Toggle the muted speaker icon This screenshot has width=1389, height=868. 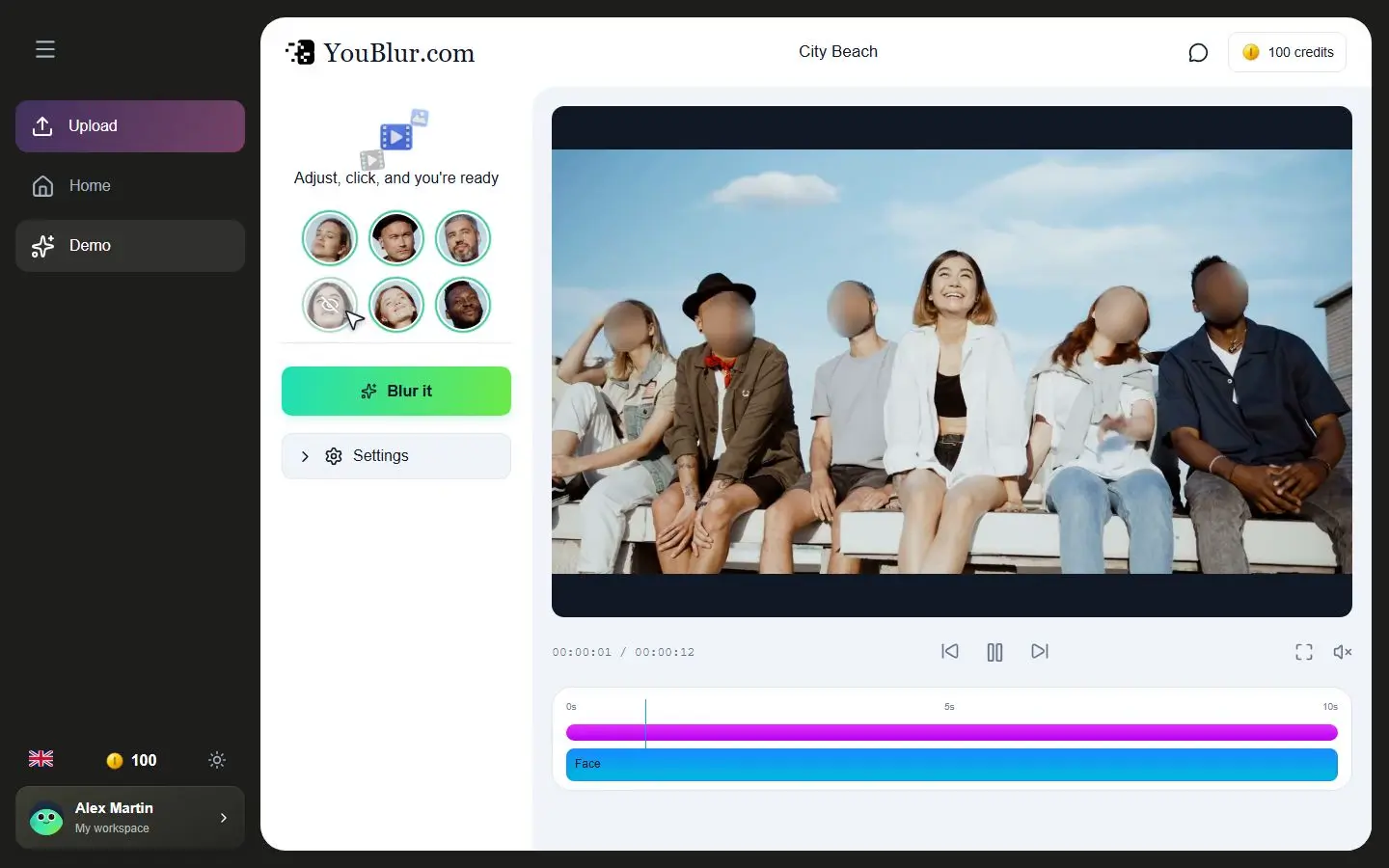[x=1342, y=652]
